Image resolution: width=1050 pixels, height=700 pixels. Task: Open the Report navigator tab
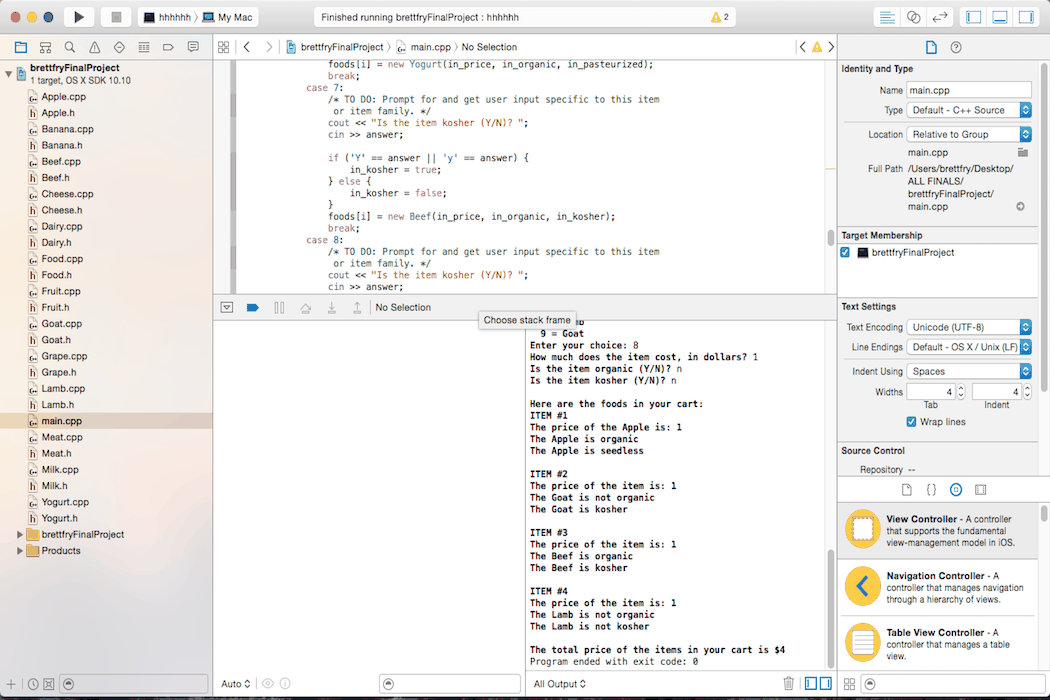click(193, 47)
